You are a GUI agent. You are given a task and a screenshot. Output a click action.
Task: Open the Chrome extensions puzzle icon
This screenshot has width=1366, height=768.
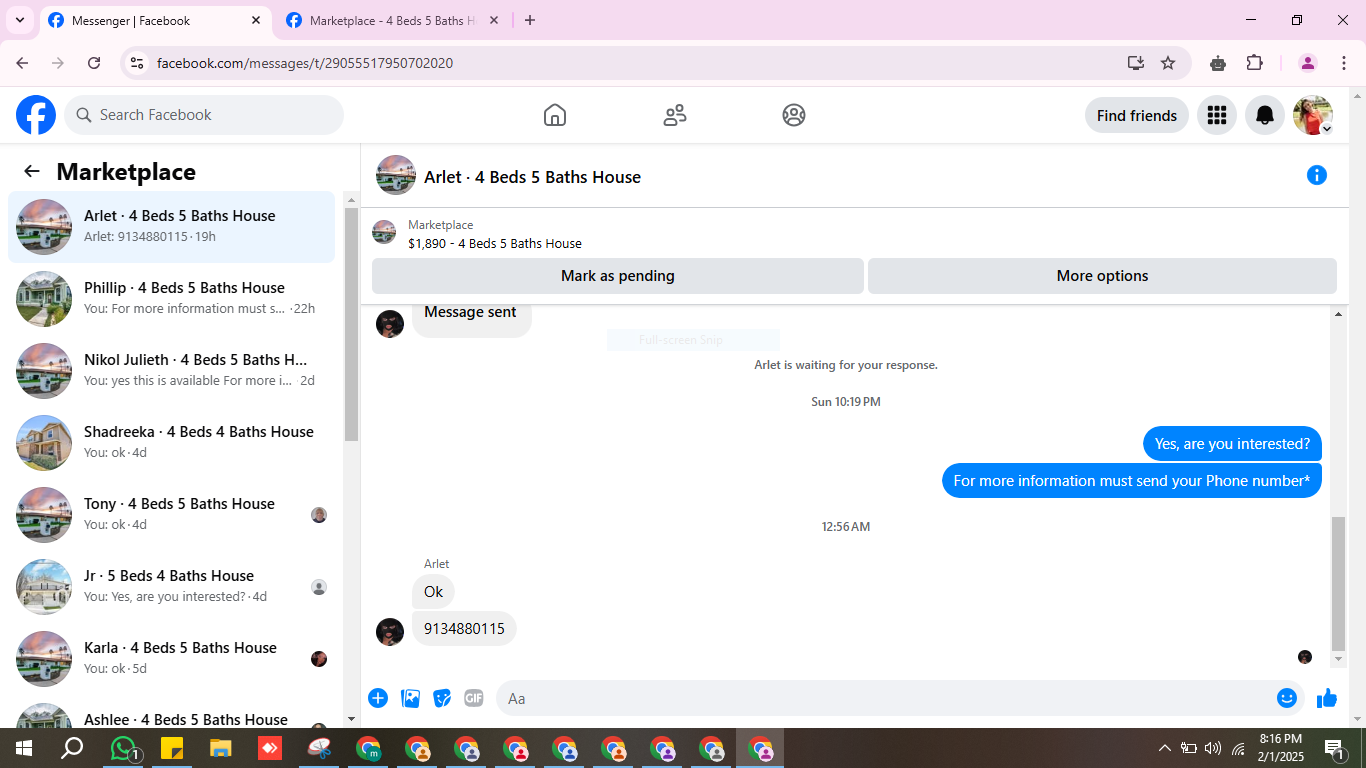tap(1254, 63)
